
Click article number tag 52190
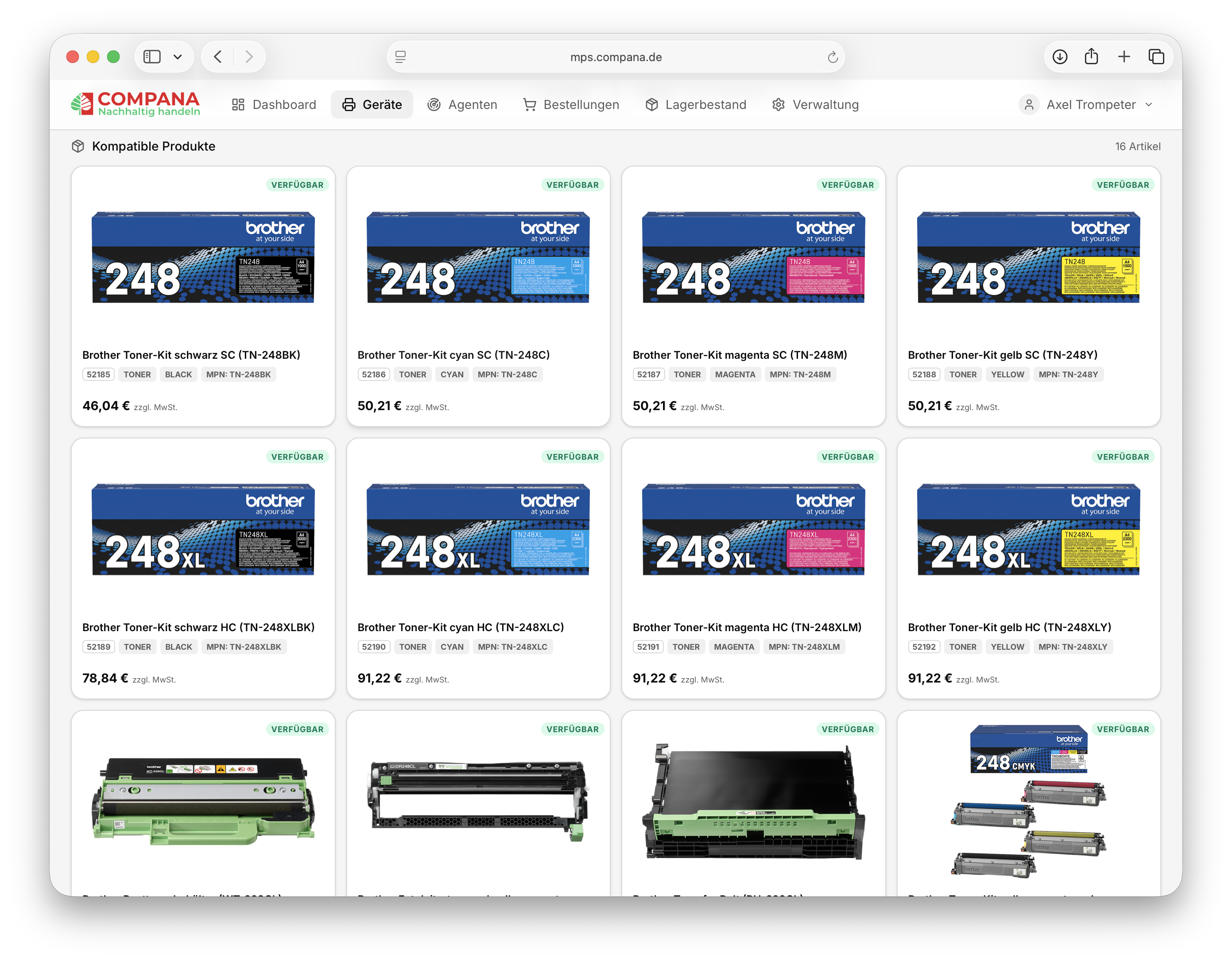(374, 647)
